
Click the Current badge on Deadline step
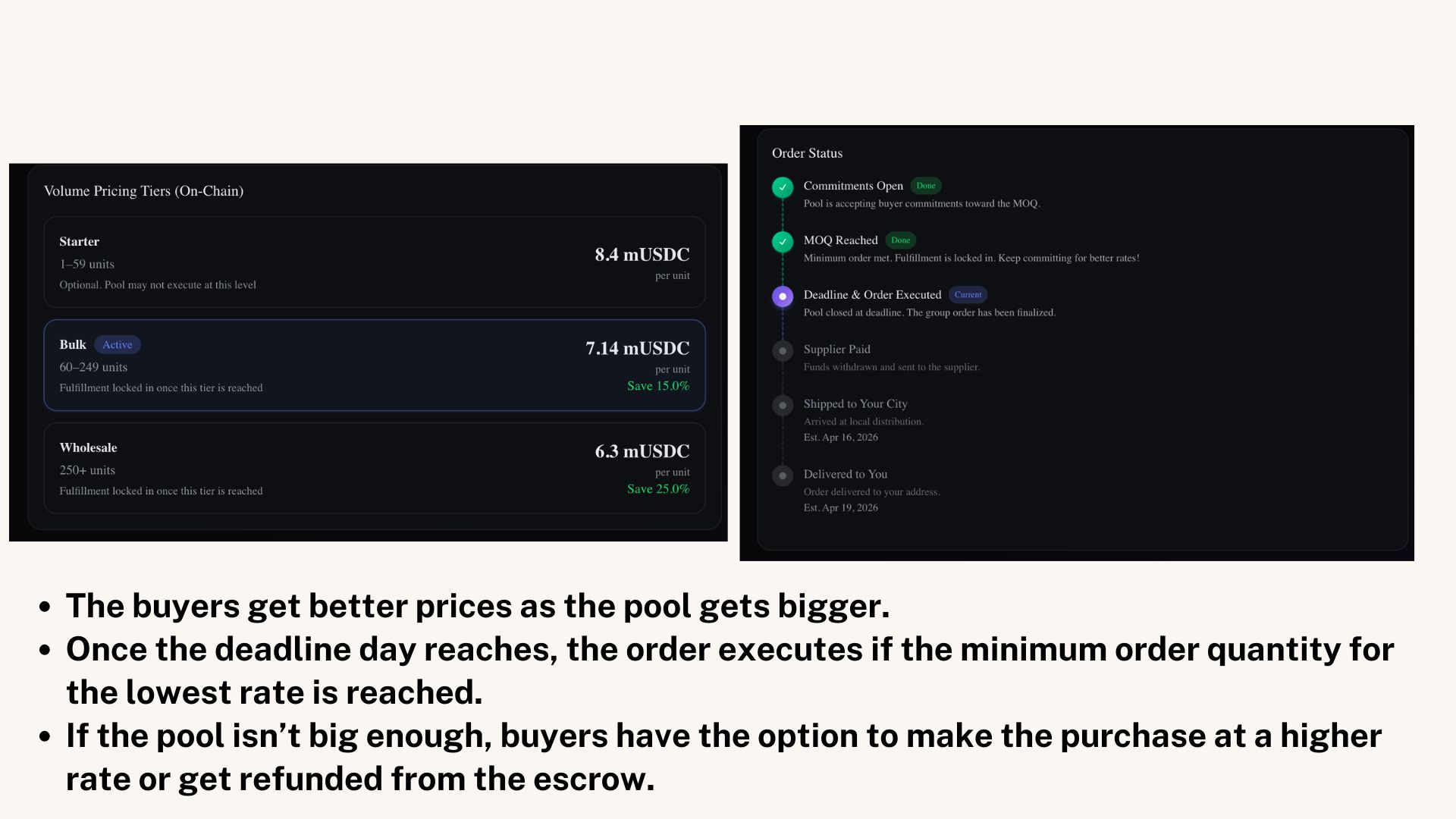968,295
